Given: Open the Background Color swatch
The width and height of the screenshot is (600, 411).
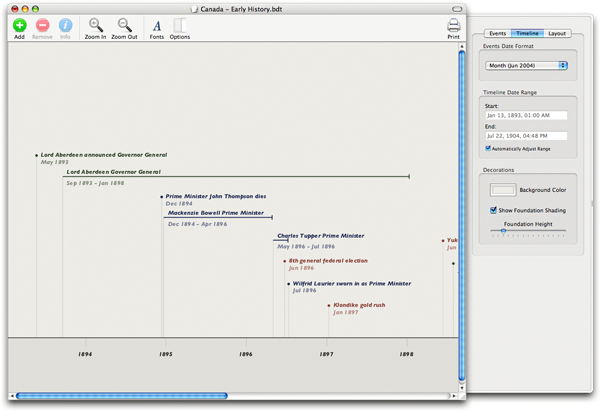Looking at the screenshot, I should (503, 190).
